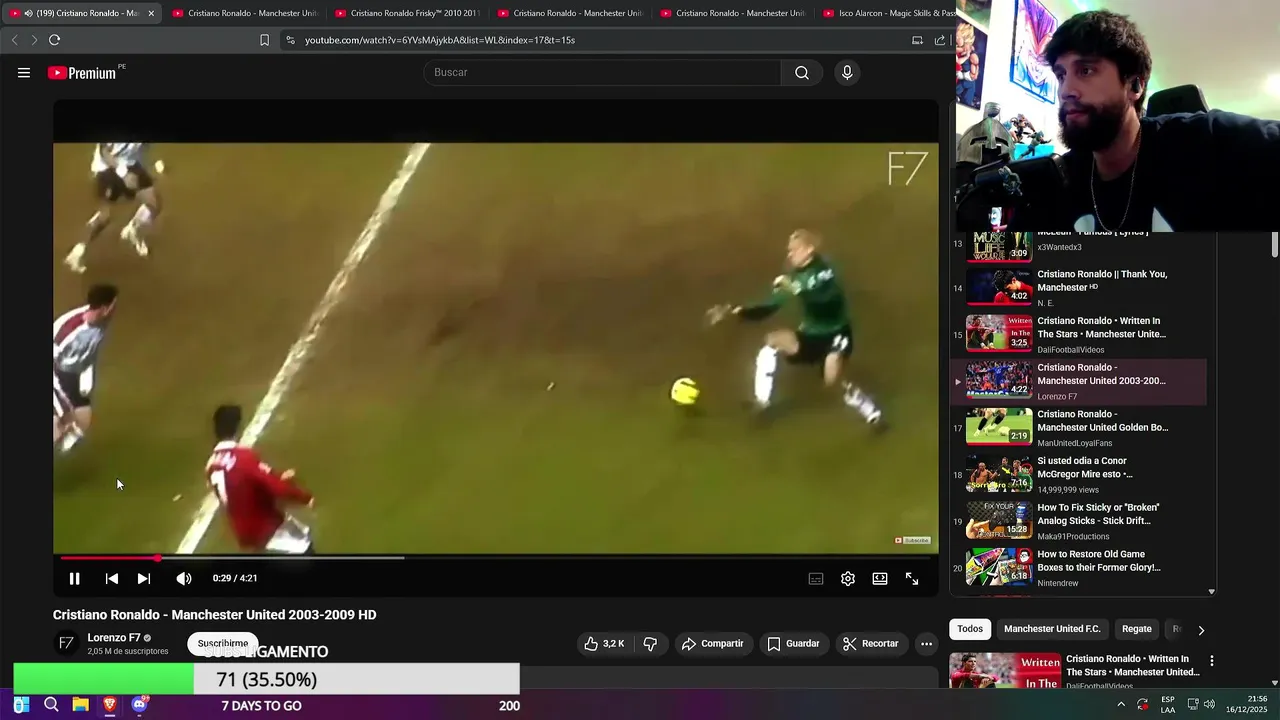Screen dimensions: 1280x720
Task: Click Suscribirme button
Action: 223,644
